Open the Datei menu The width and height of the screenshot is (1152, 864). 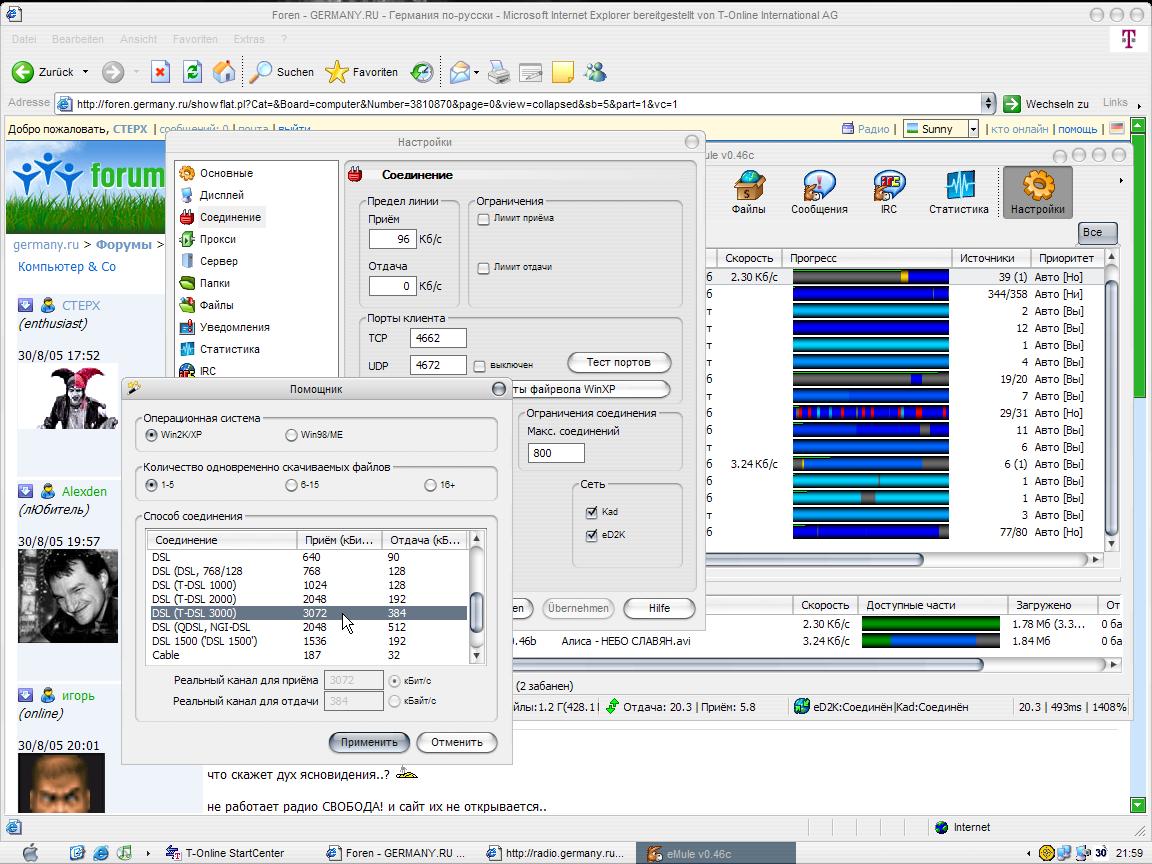click(x=24, y=39)
